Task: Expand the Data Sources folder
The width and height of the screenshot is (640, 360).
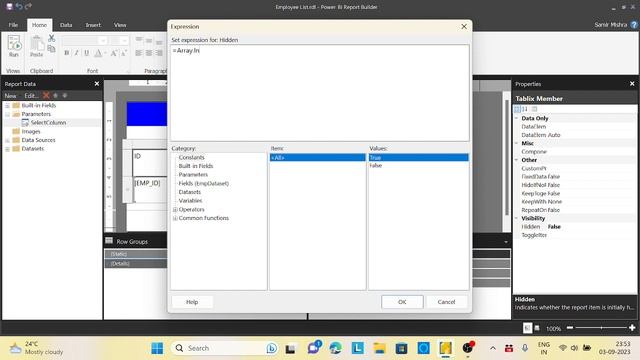Action: point(7,140)
